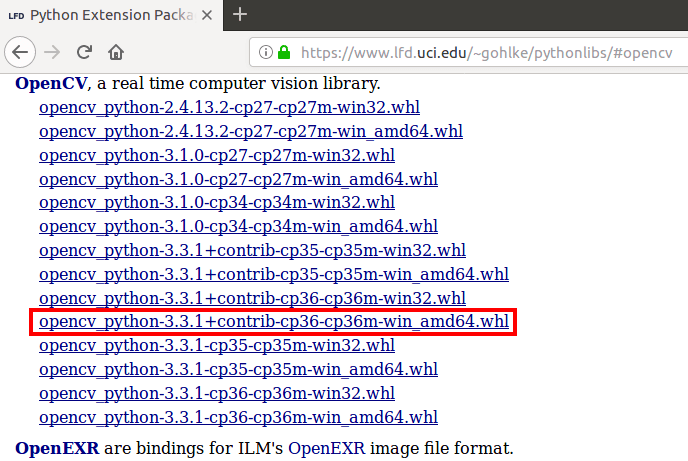Download opencv_python-2.4.13.2-cp27-cp27m-win_amd64.whl
The height and width of the screenshot is (461, 688).
[x=251, y=131]
